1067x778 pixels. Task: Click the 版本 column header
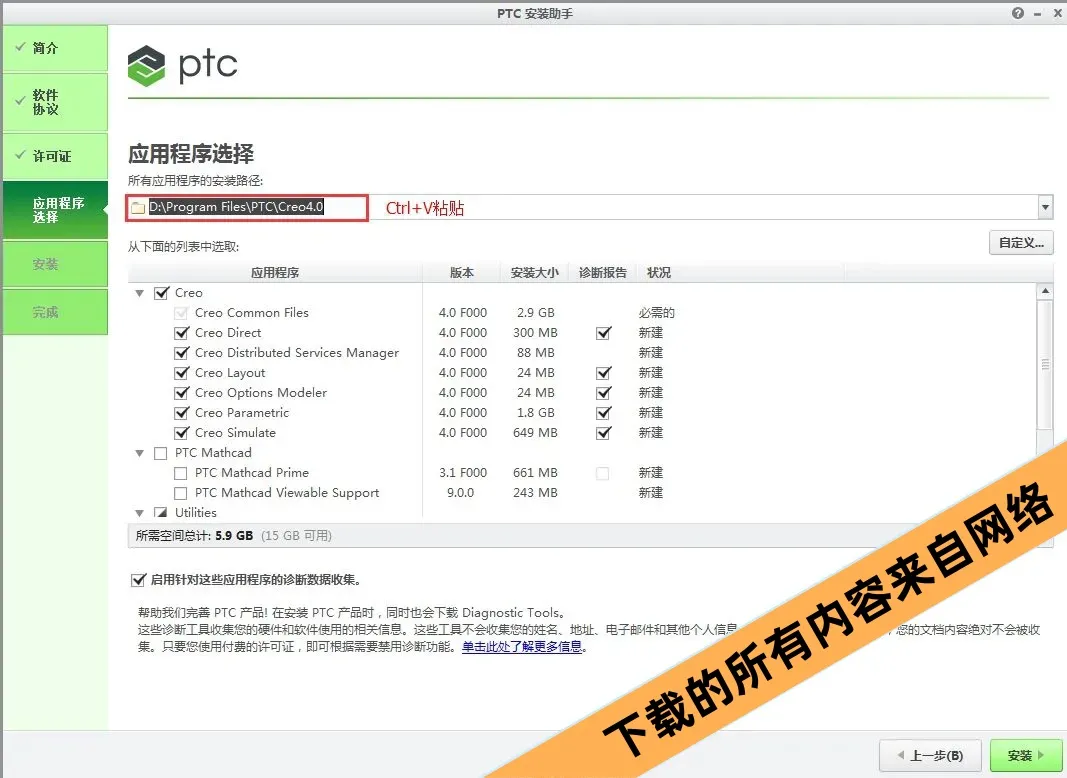[x=461, y=273]
